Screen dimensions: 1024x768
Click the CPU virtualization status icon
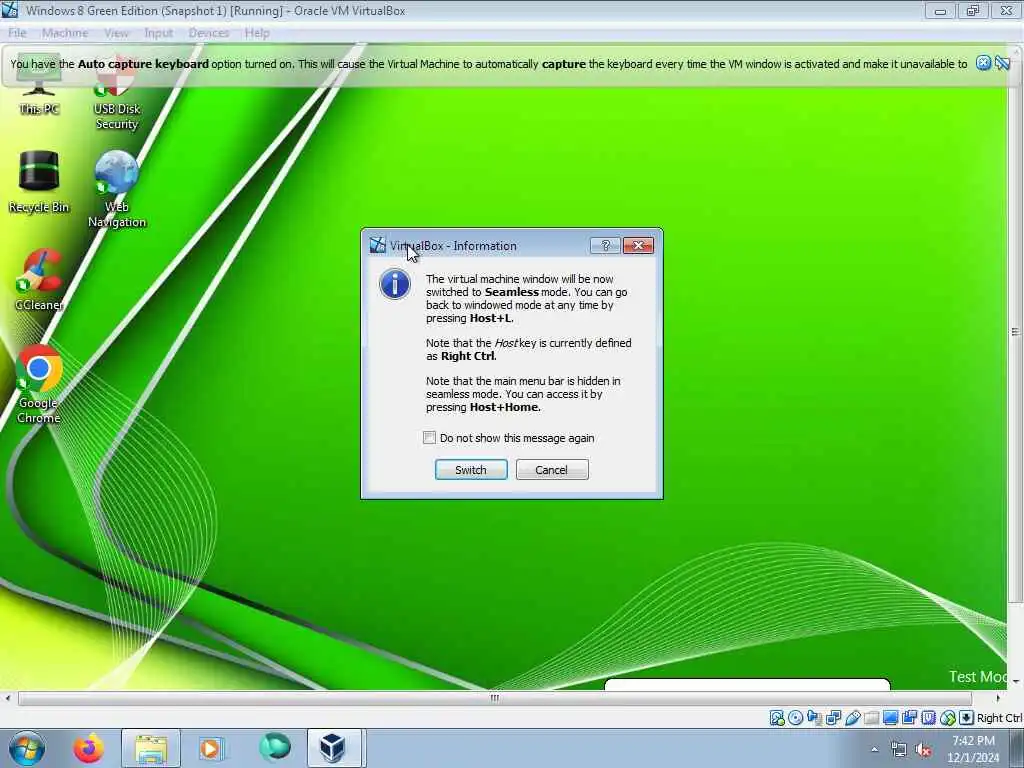click(x=928, y=718)
